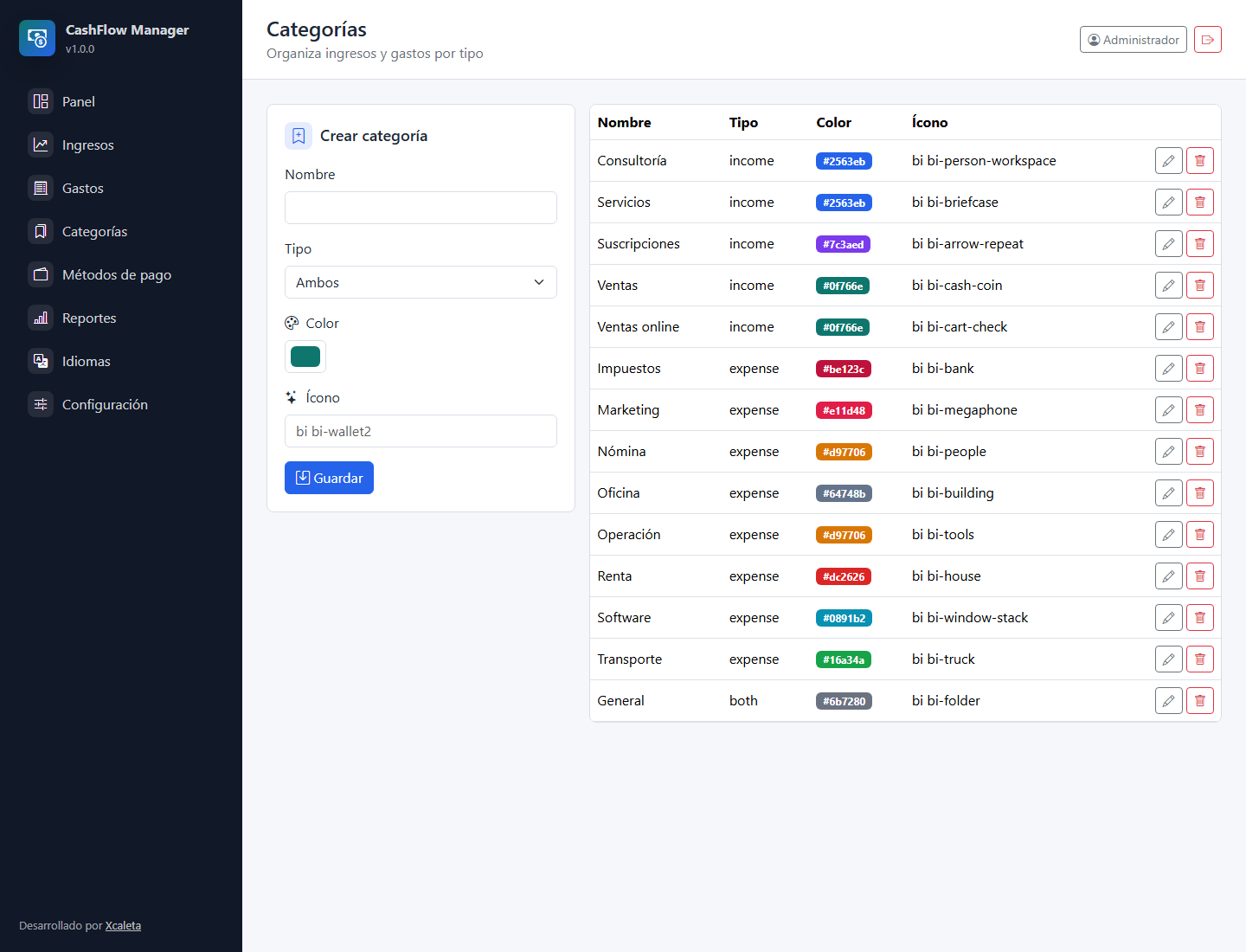
Task: Click the Guardar button
Action: [x=329, y=478]
